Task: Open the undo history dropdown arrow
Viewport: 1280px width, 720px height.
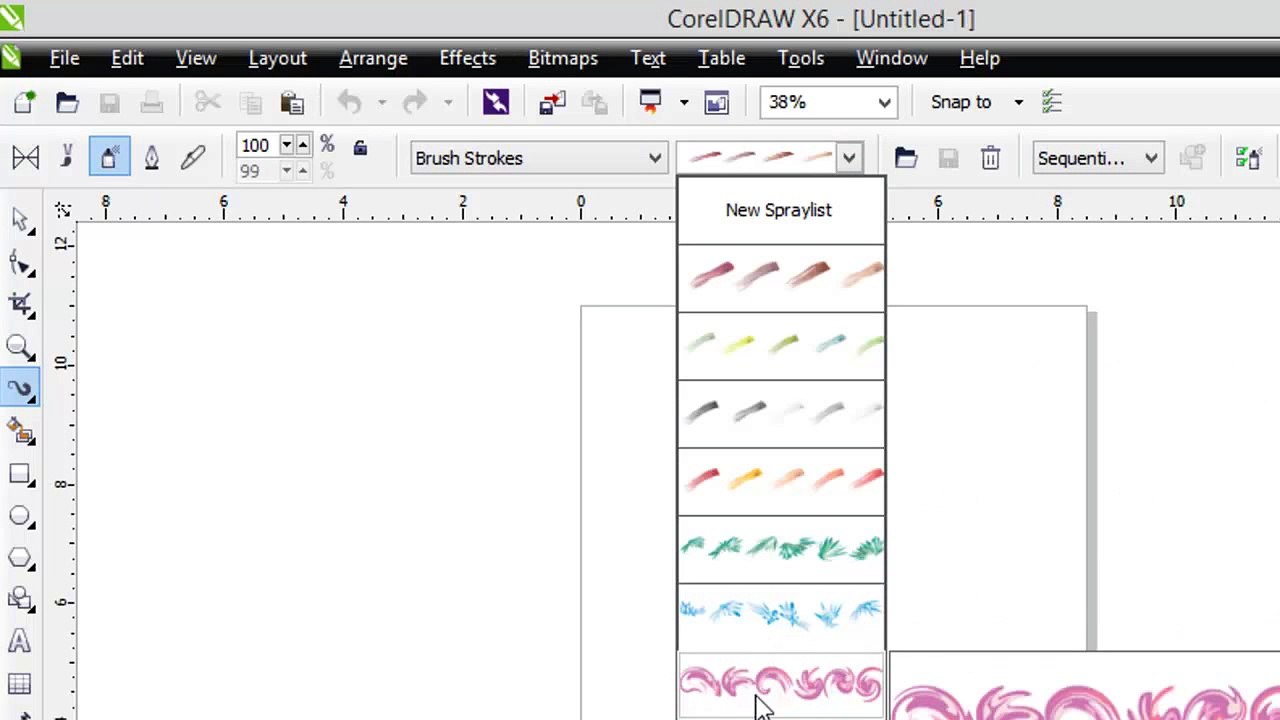Action: point(381,102)
